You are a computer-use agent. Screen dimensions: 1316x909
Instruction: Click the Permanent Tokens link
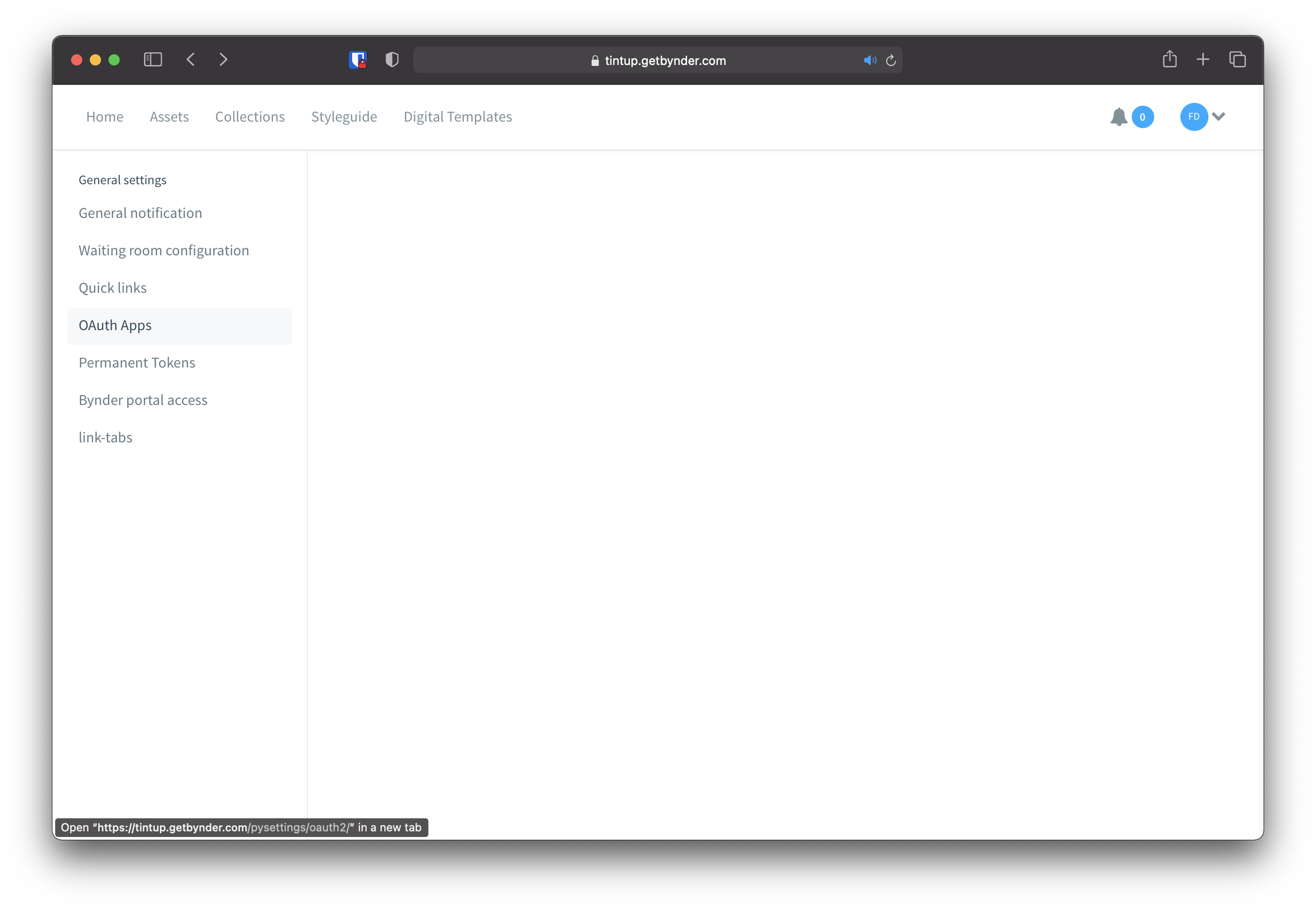pyautogui.click(x=137, y=362)
